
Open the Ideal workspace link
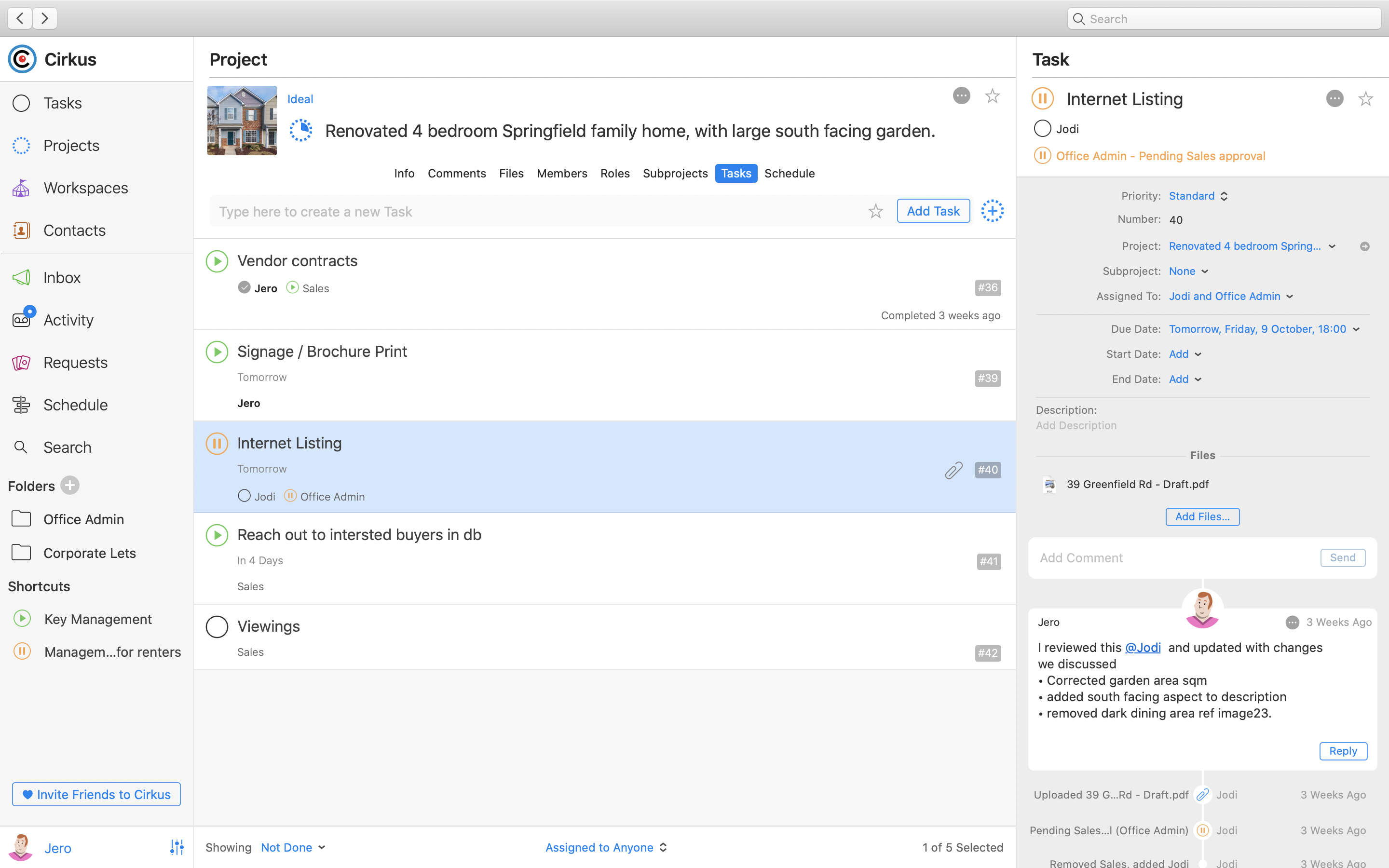tap(300, 99)
